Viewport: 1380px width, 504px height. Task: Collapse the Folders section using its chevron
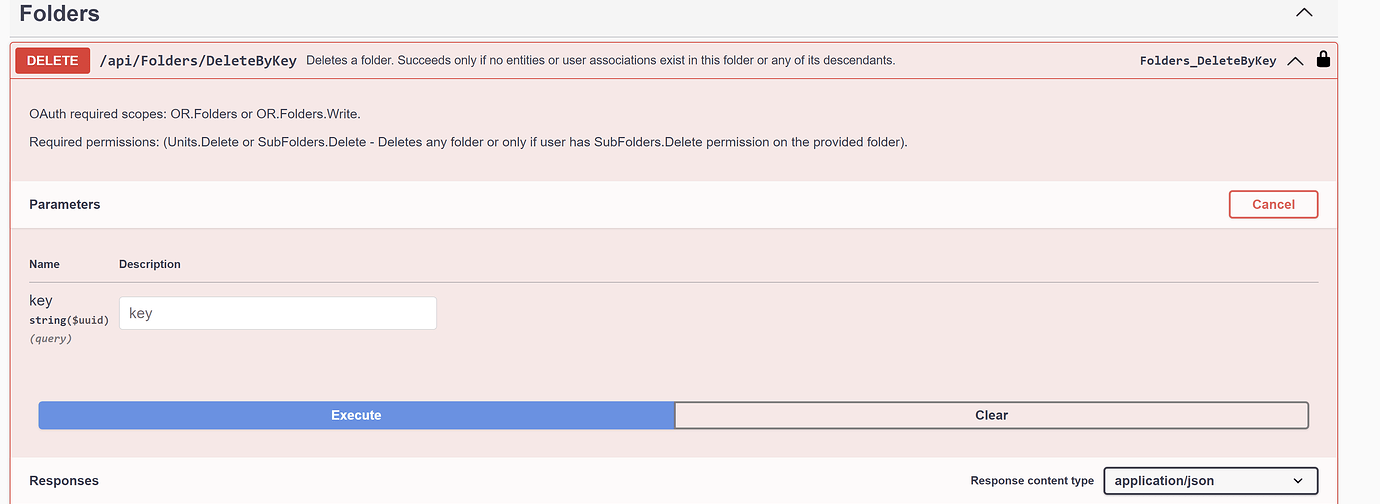click(1303, 13)
